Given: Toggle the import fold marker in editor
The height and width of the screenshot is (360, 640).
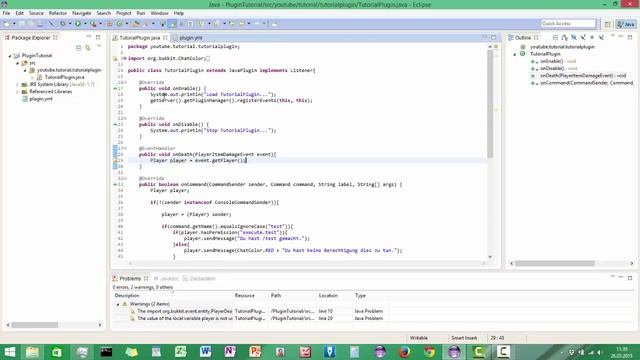Looking at the screenshot, I should tap(124, 58).
